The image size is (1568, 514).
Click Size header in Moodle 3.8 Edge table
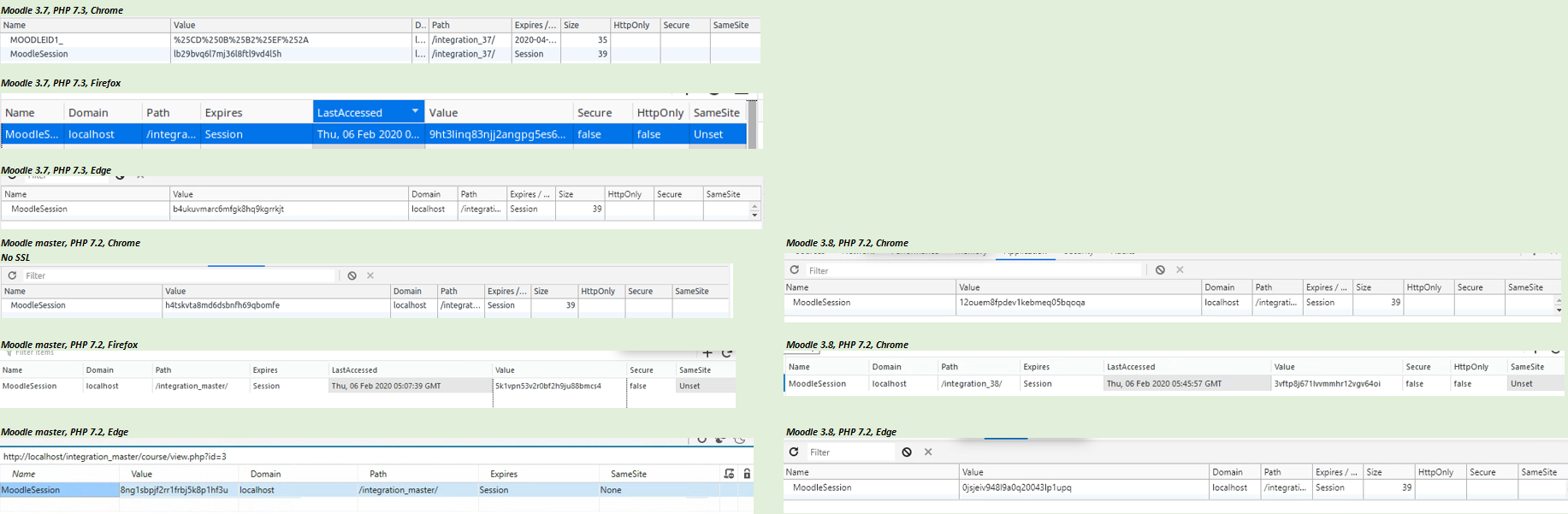(x=1388, y=471)
